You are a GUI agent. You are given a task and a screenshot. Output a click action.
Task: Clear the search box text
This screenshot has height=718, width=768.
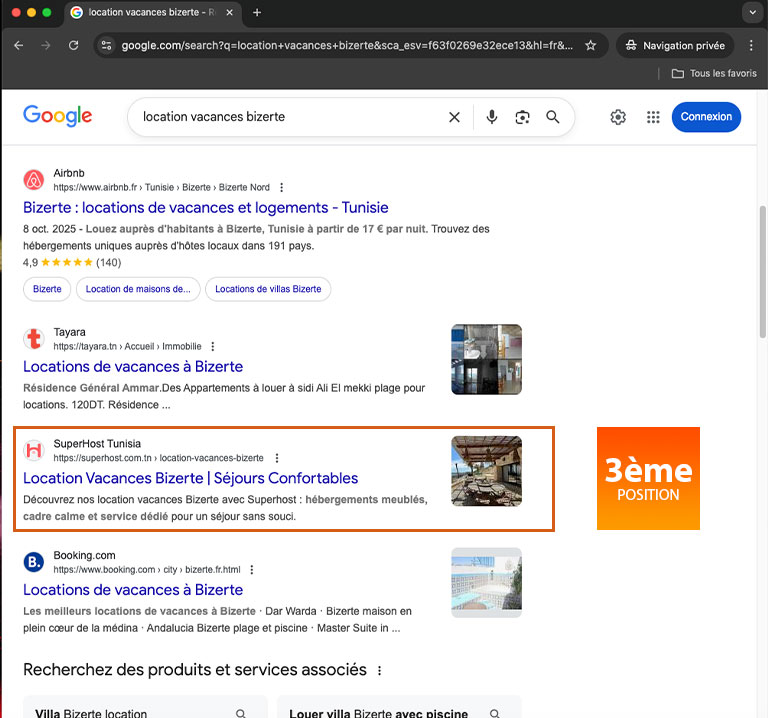[x=454, y=117]
